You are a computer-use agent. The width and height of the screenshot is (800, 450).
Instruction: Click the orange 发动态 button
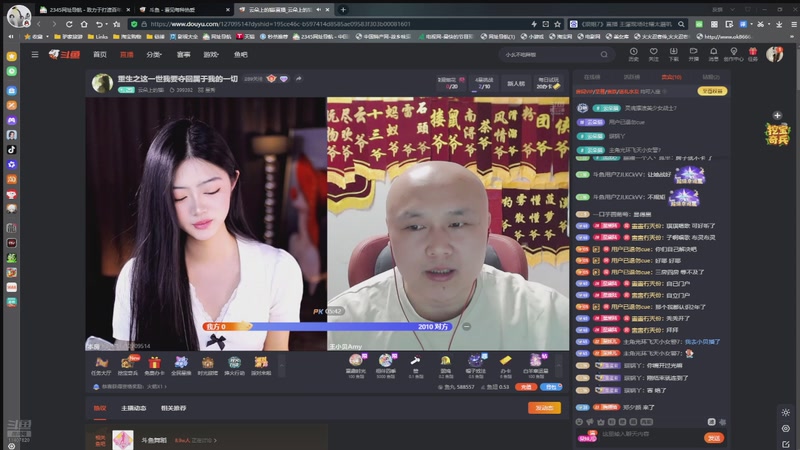click(x=544, y=408)
